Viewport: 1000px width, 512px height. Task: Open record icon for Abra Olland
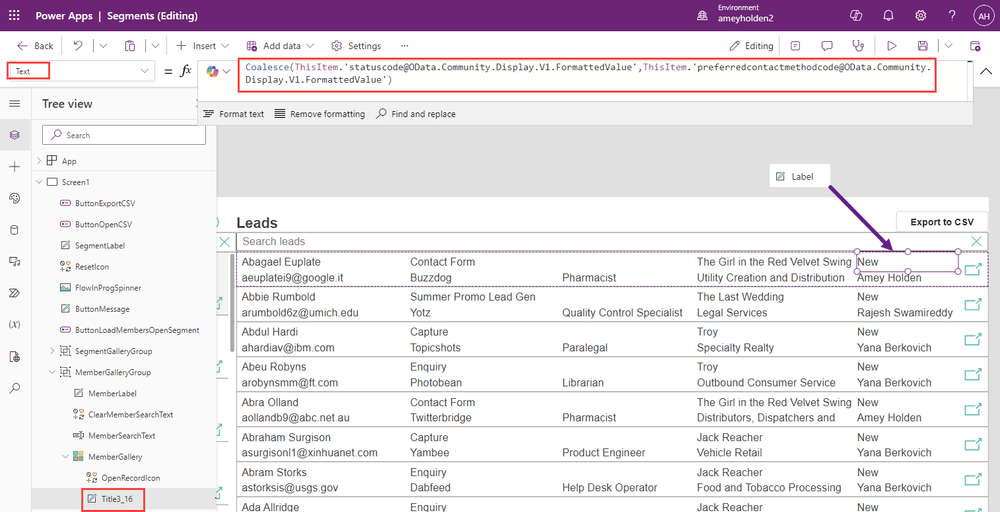tap(972, 409)
